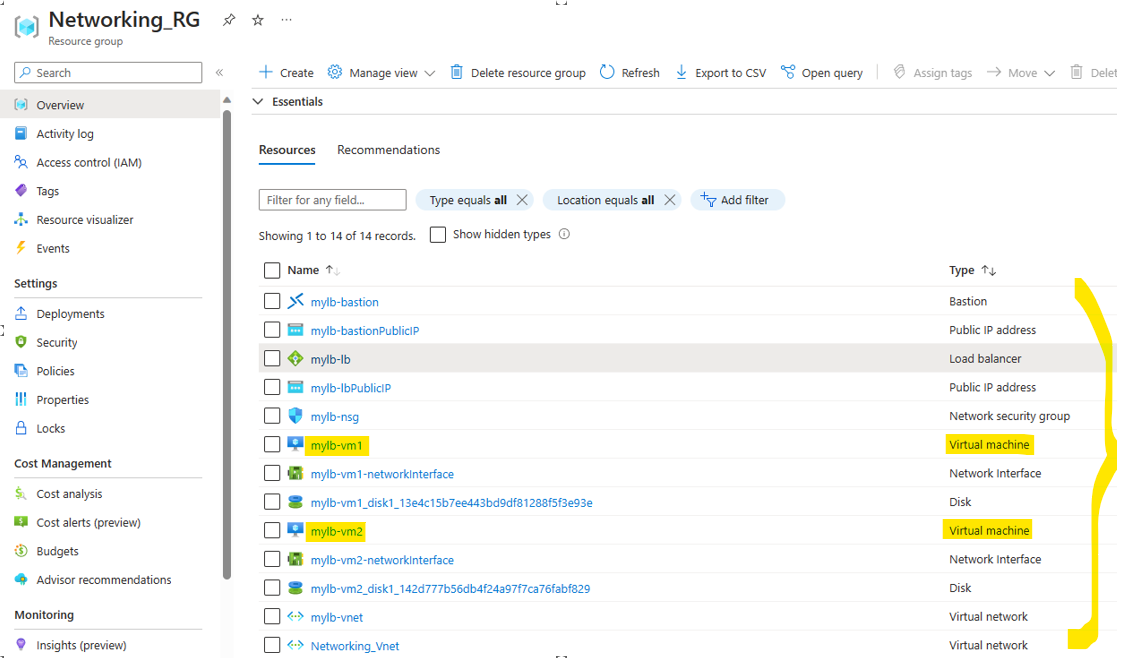This screenshot has width=1126, height=658.
Task: Click the Filter for any field box
Action: point(332,200)
